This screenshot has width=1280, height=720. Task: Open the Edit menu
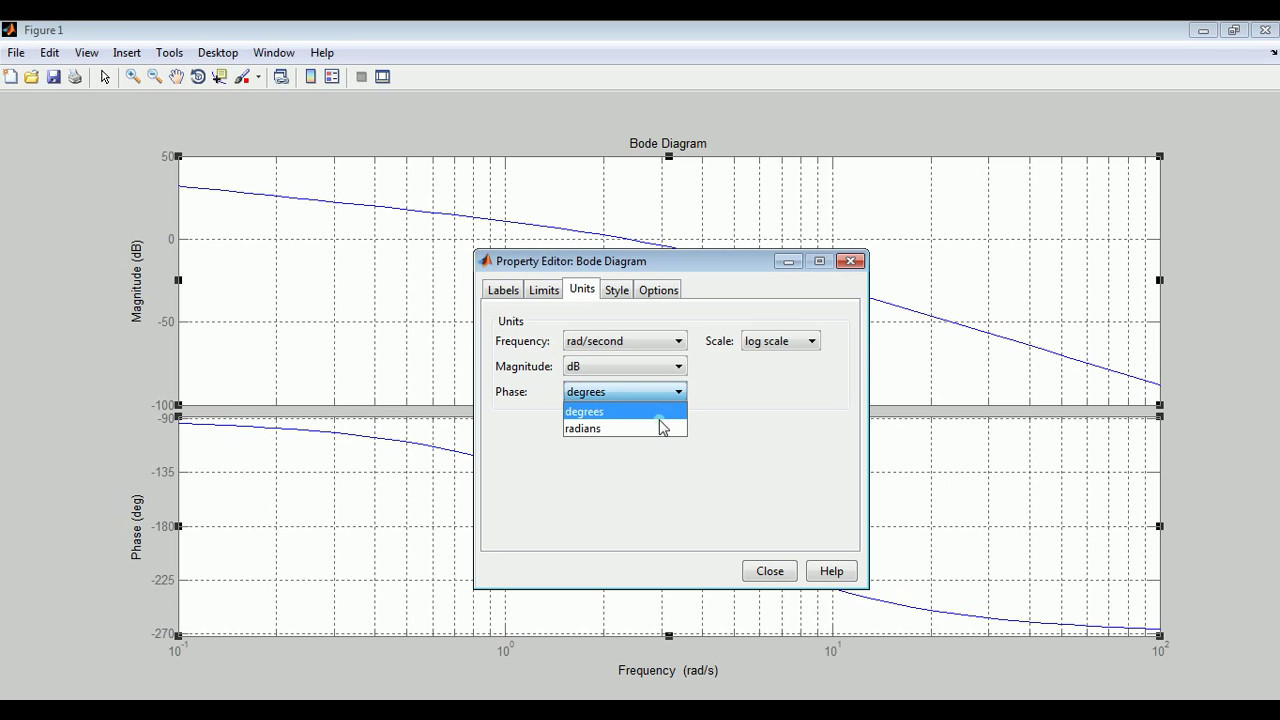pyautogui.click(x=50, y=53)
